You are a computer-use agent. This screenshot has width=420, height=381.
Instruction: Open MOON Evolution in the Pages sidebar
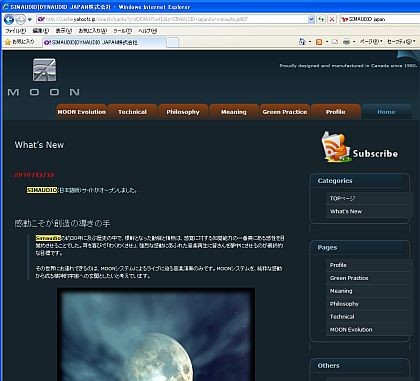pos(351,330)
